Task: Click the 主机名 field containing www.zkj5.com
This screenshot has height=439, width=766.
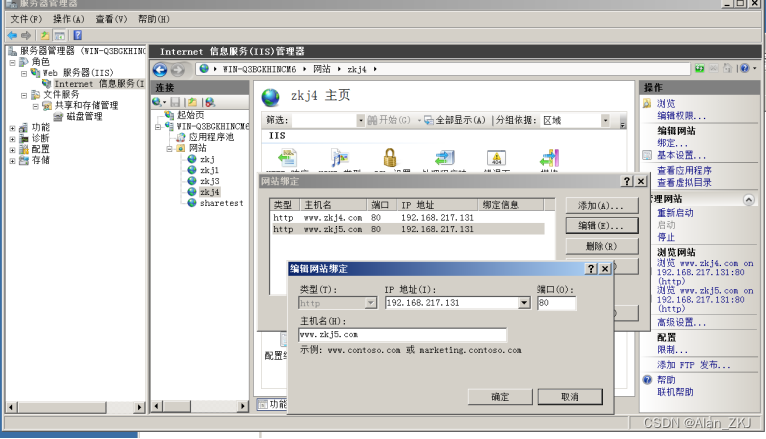Action: click(403, 334)
